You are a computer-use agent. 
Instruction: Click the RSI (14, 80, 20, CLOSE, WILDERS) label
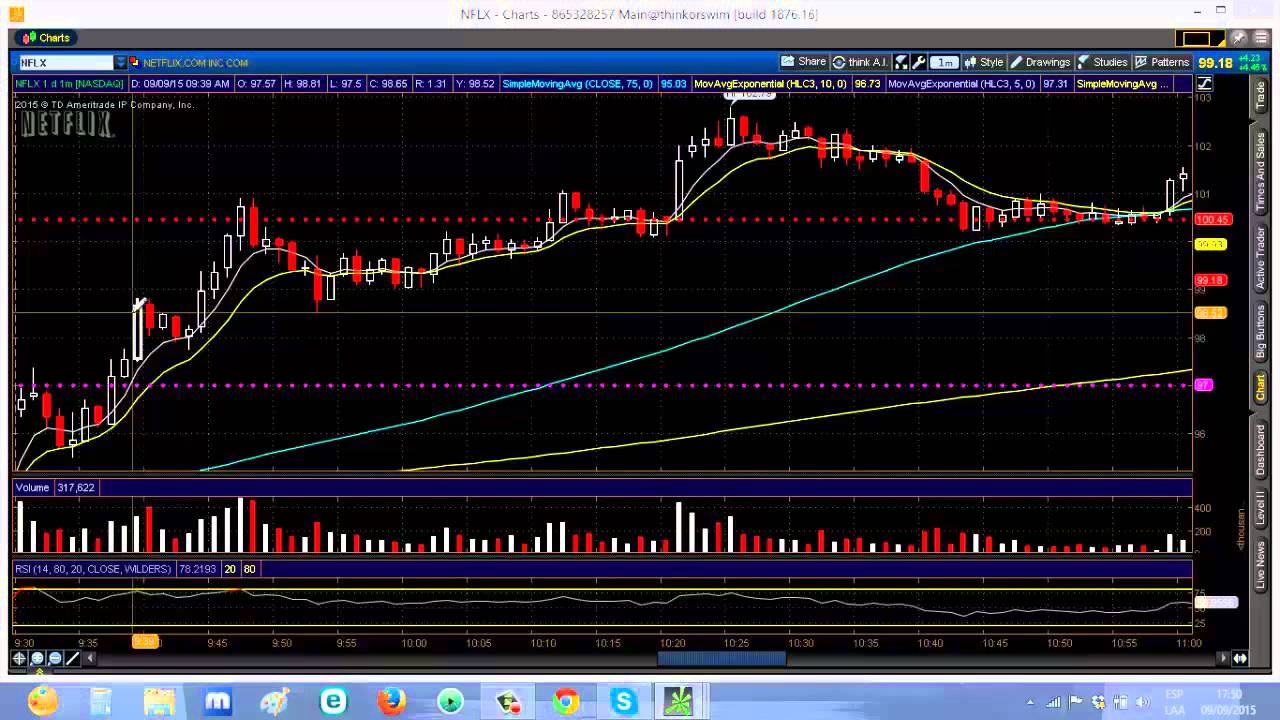pos(94,569)
